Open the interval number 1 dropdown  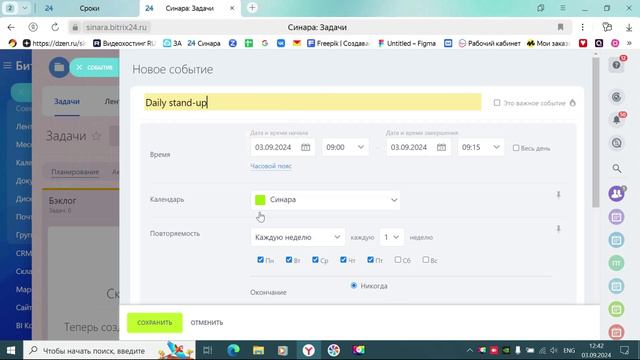tap(391, 237)
